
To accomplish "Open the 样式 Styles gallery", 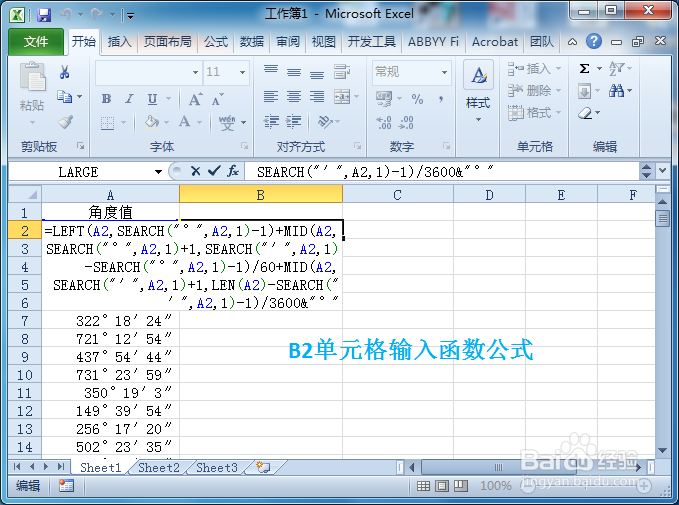I will pos(478,92).
